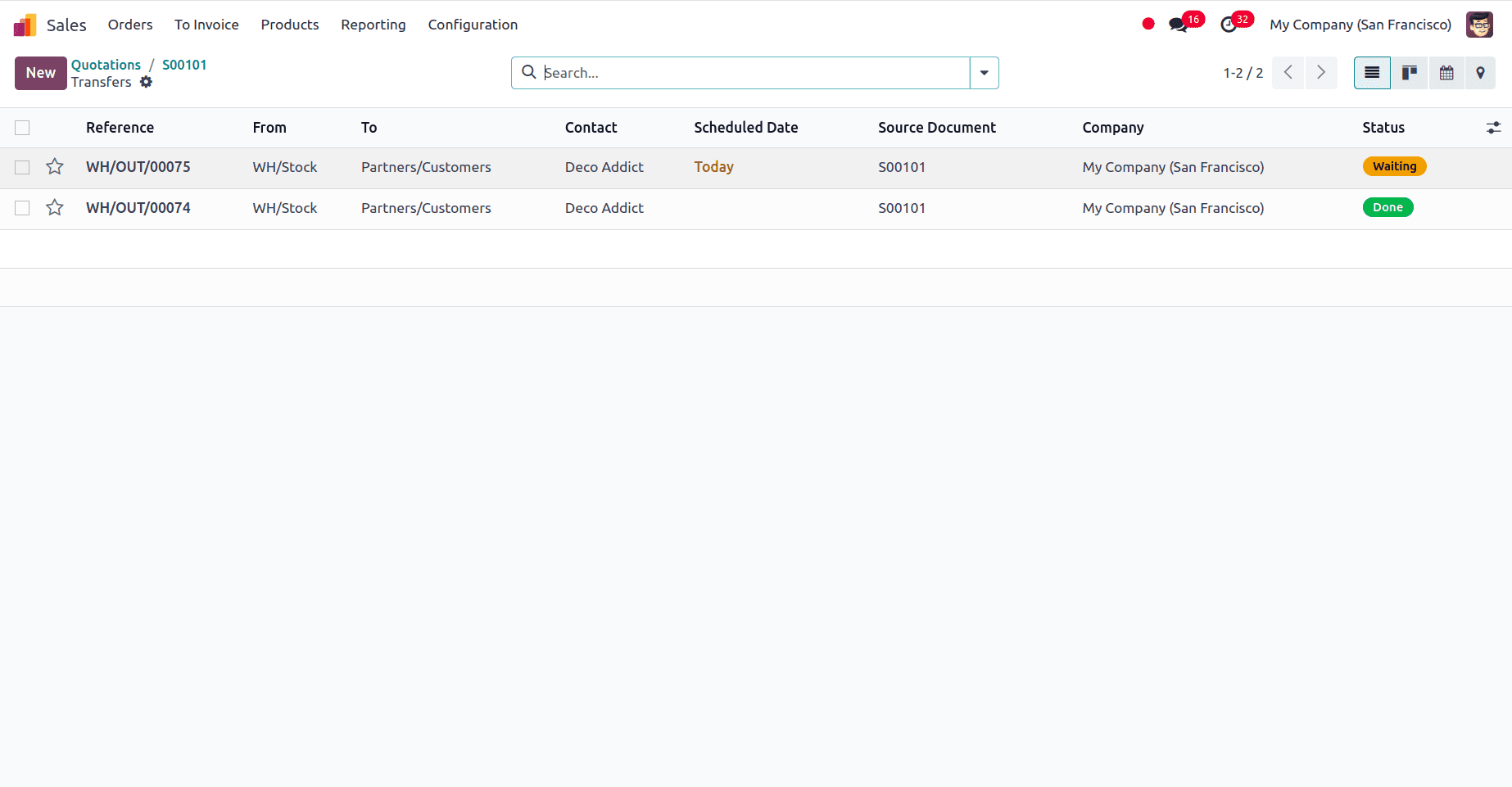
Task: Open the activities clock icon
Action: (x=1229, y=25)
